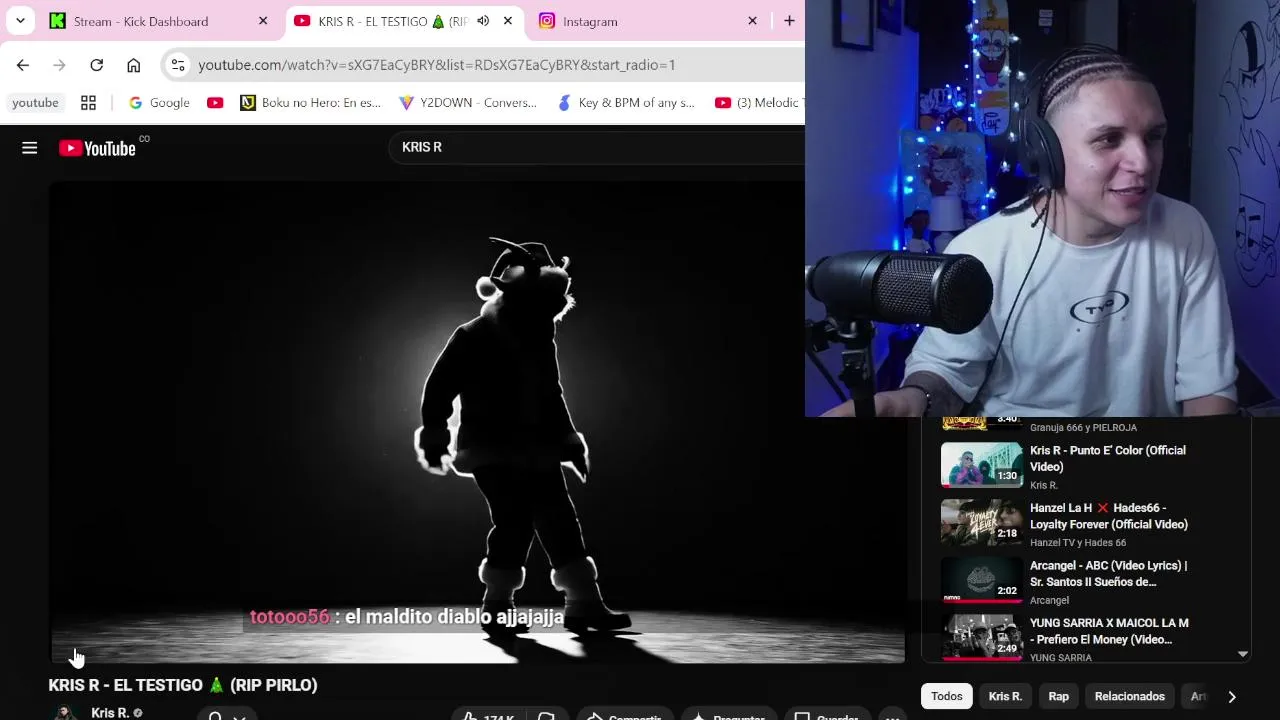The width and height of the screenshot is (1280, 720).
Task: Click 'Granuja 666 y PIELROJA' channel text
Action: point(1083,427)
